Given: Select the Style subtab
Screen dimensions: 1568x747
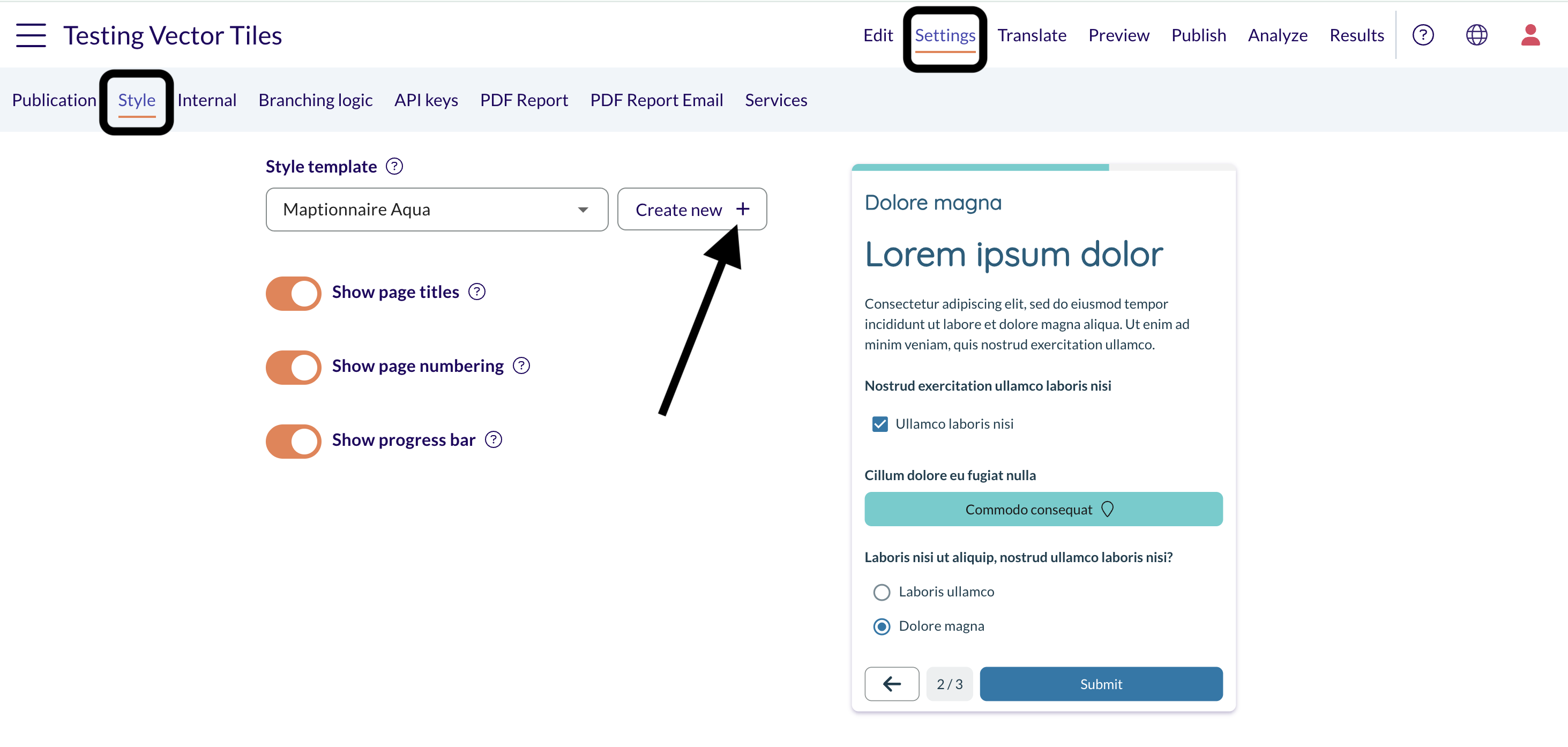Looking at the screenshot, I should pos(137,100).
